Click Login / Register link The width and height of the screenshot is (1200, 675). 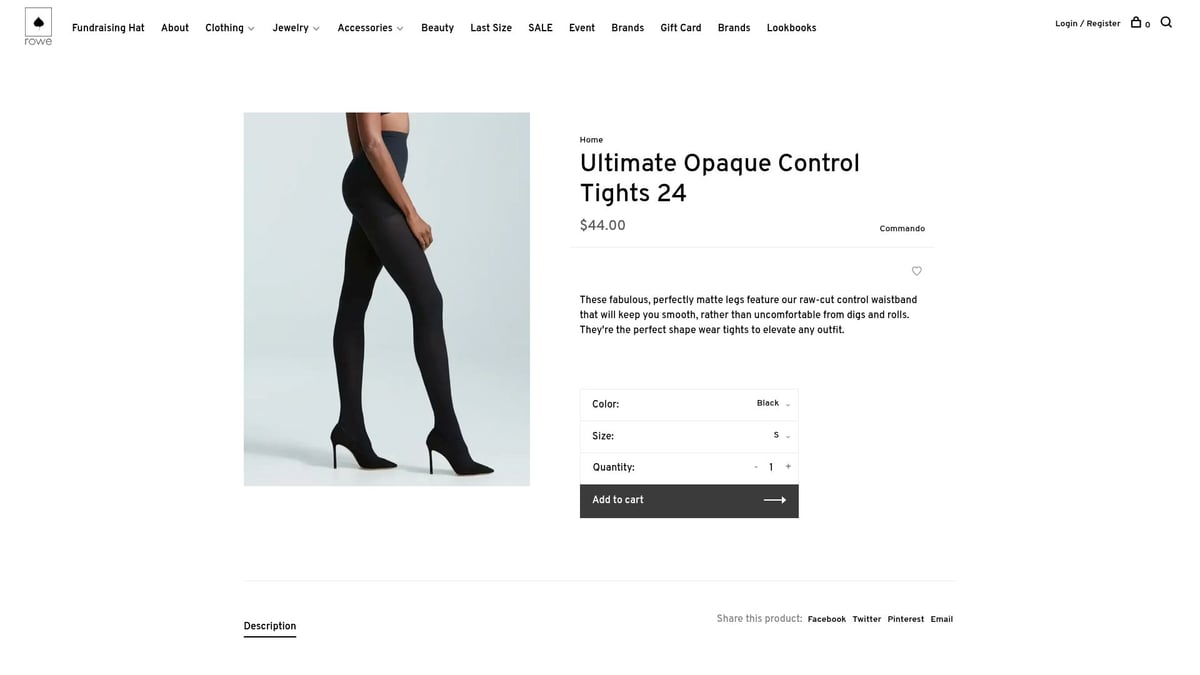coord(1087,23)
